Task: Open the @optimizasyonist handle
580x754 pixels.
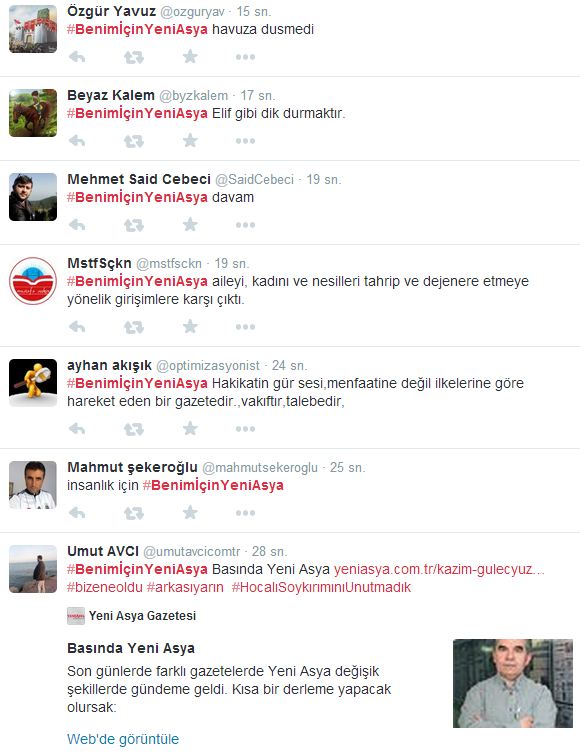Action: click(208, 365)
